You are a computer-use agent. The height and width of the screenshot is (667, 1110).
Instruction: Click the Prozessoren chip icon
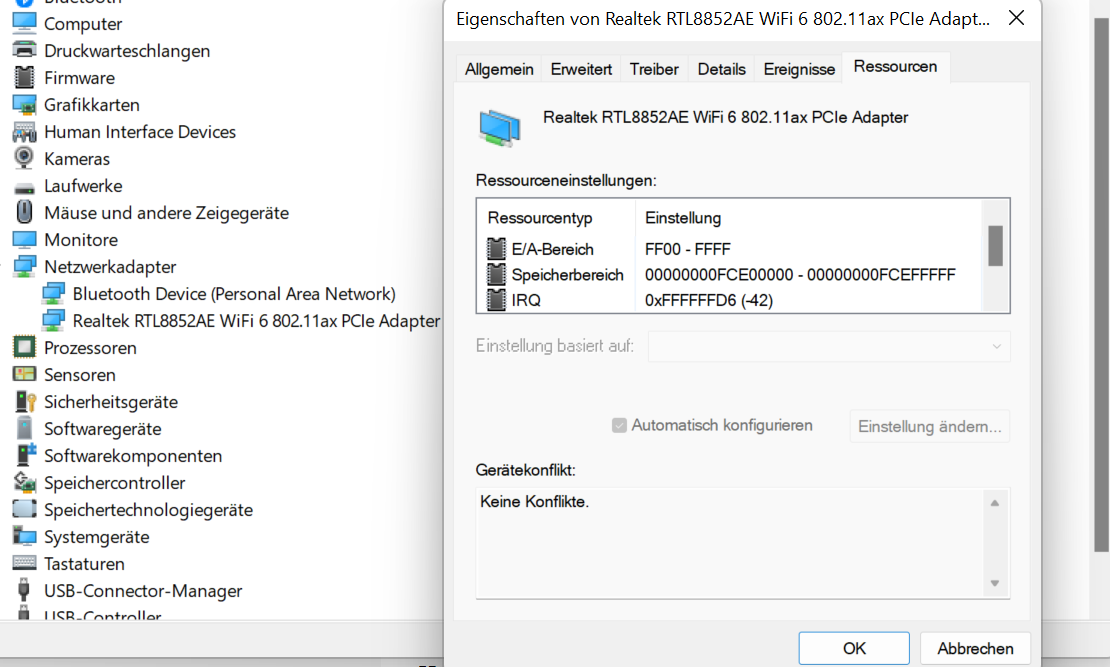tap(24, 347)
